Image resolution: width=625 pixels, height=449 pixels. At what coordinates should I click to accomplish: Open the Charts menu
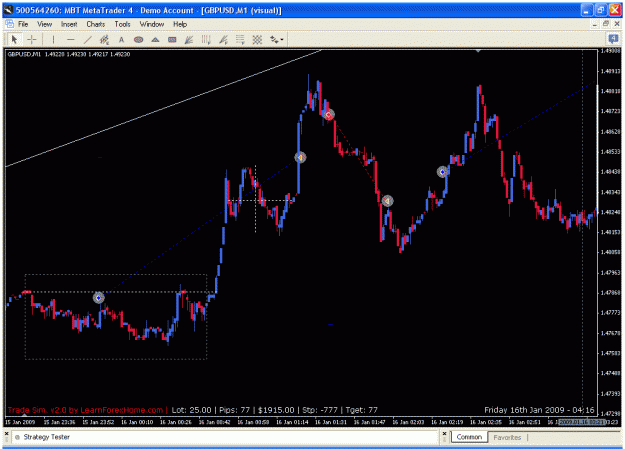(96, 24)
